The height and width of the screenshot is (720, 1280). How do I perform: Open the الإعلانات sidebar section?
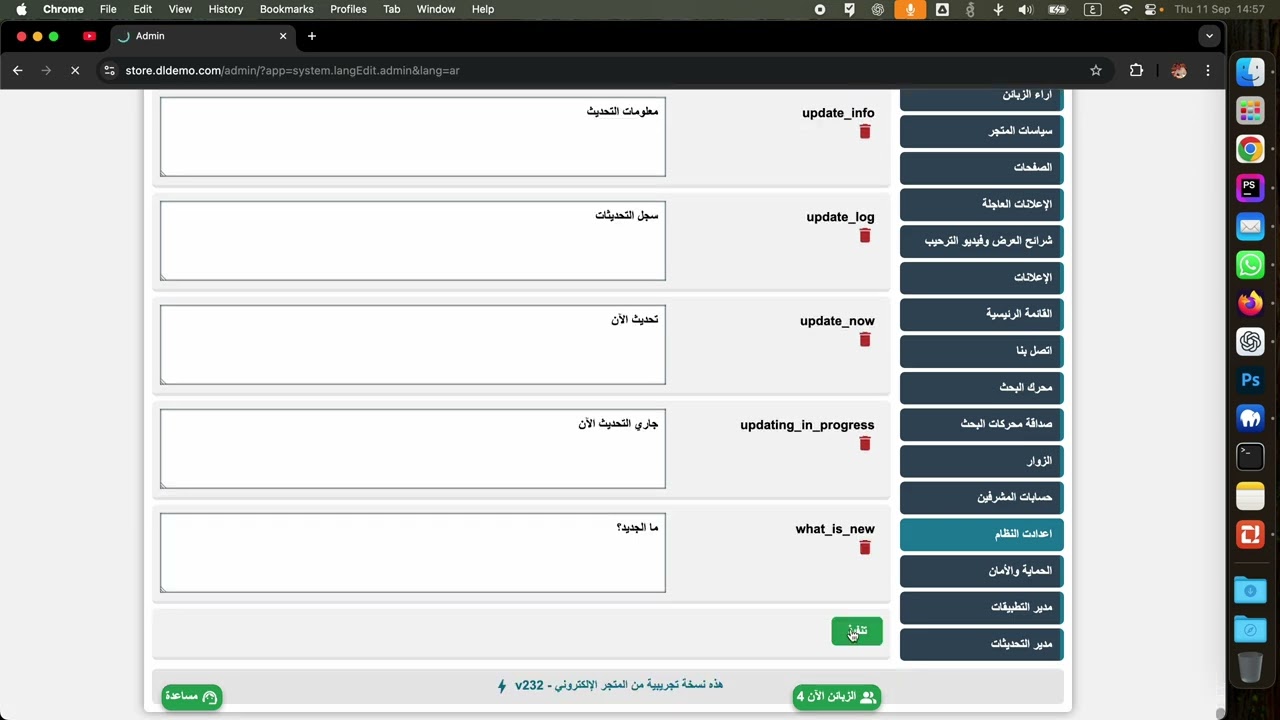[982, 277]
